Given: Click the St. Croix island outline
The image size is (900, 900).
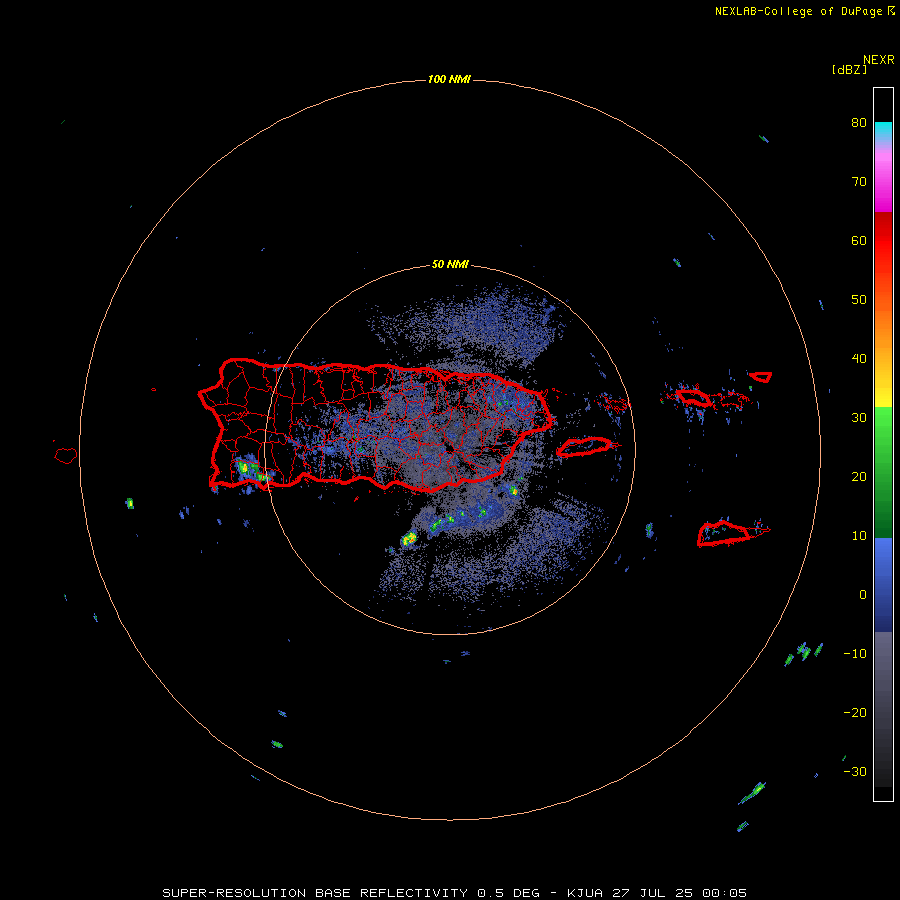Looking at the screenshot, I should click(x=723, y=533).
